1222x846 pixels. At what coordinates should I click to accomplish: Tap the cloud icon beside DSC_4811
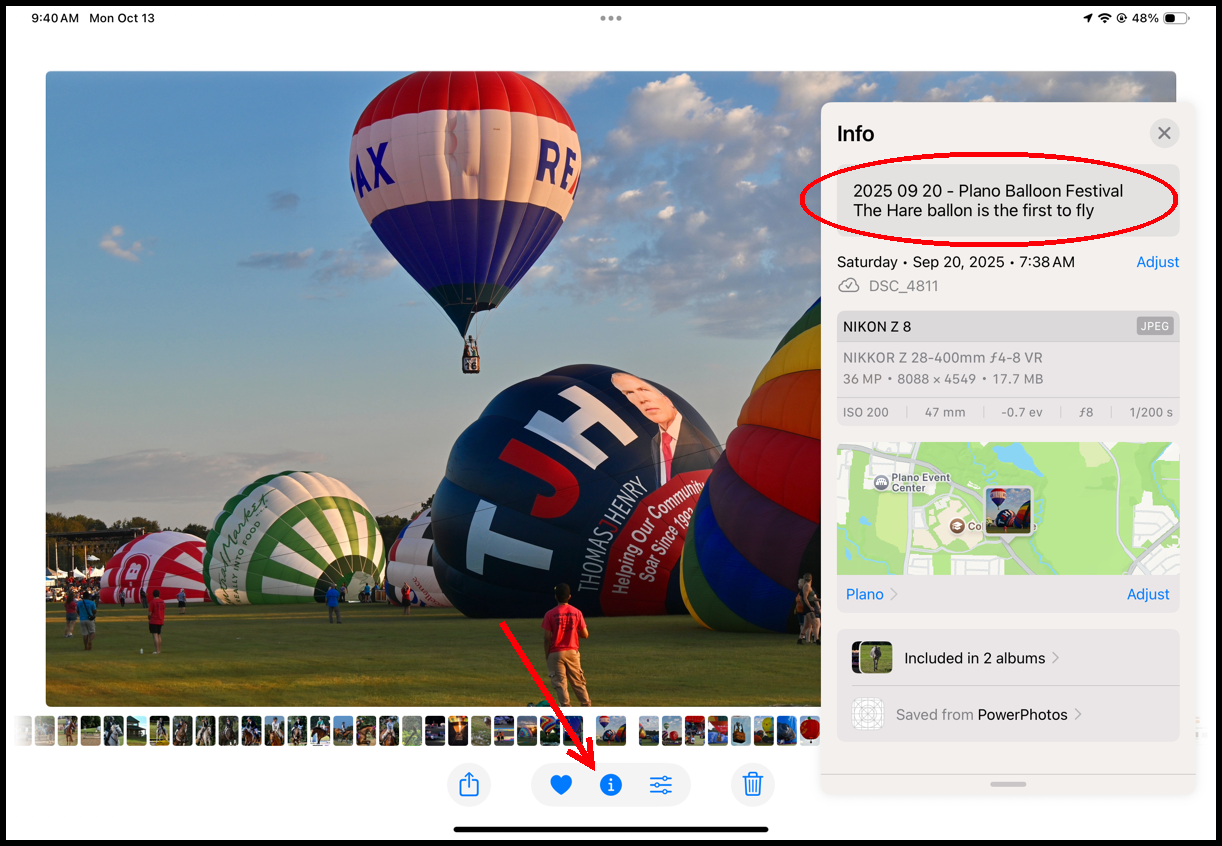pos(848,286)
